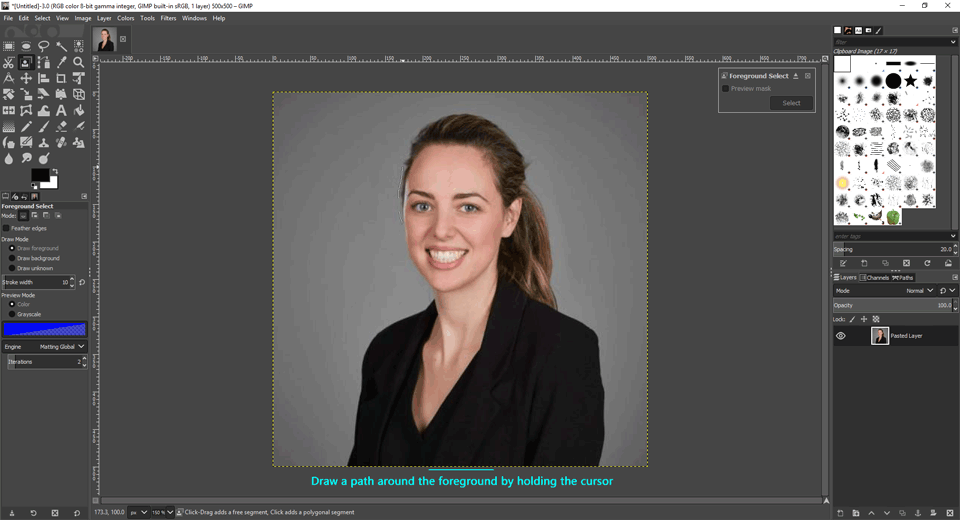The image size is (960, 520).
Task: Open the Windows menu
Action: tap(194, 18)
